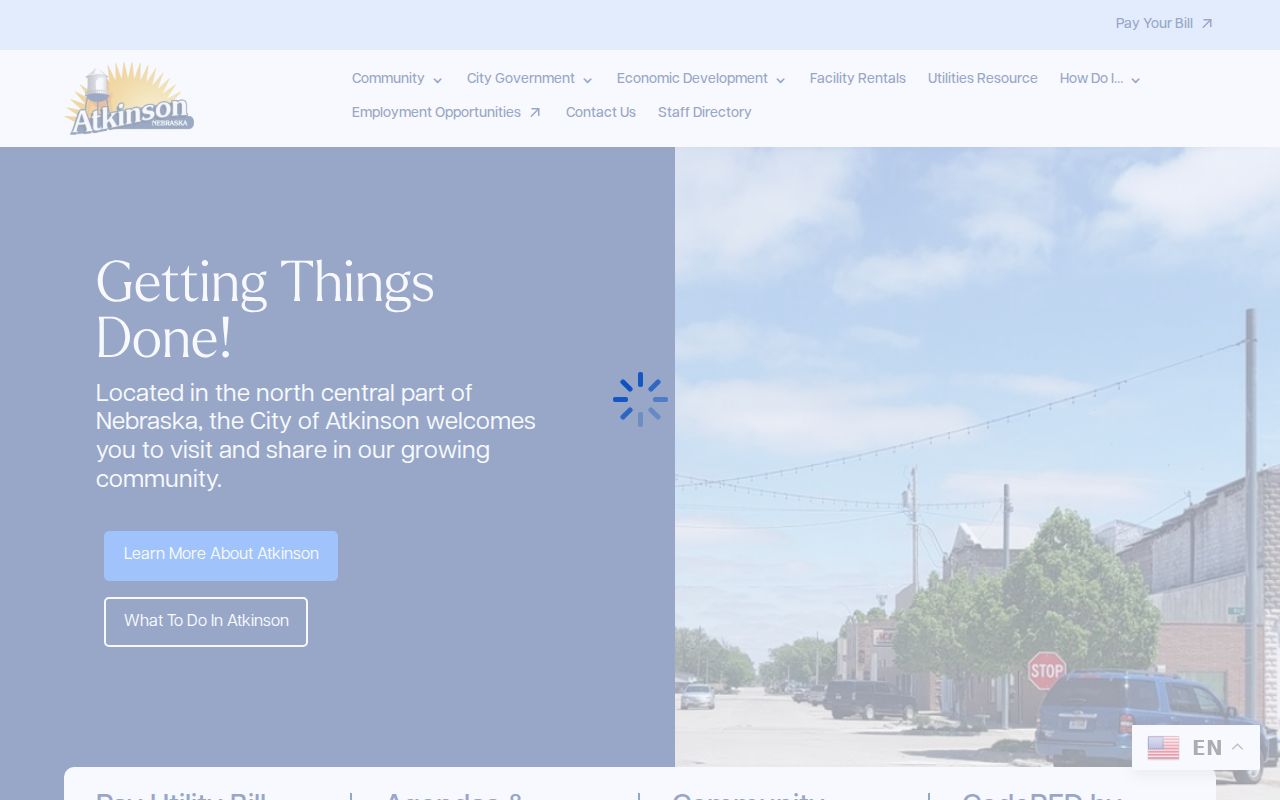The width and height of the screenshot is (1280, 800).
Task: Open the EN language selector caret
Action: coord(1237,747)
